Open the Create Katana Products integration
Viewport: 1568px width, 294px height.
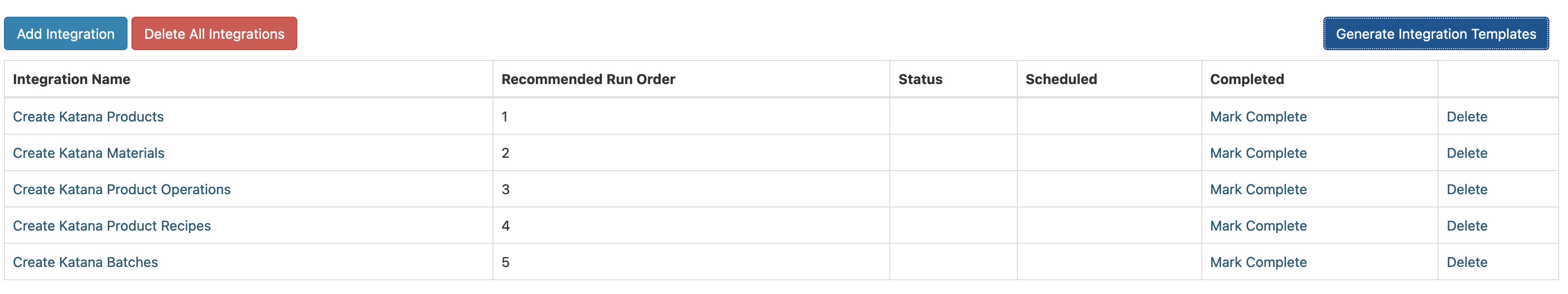89,117
